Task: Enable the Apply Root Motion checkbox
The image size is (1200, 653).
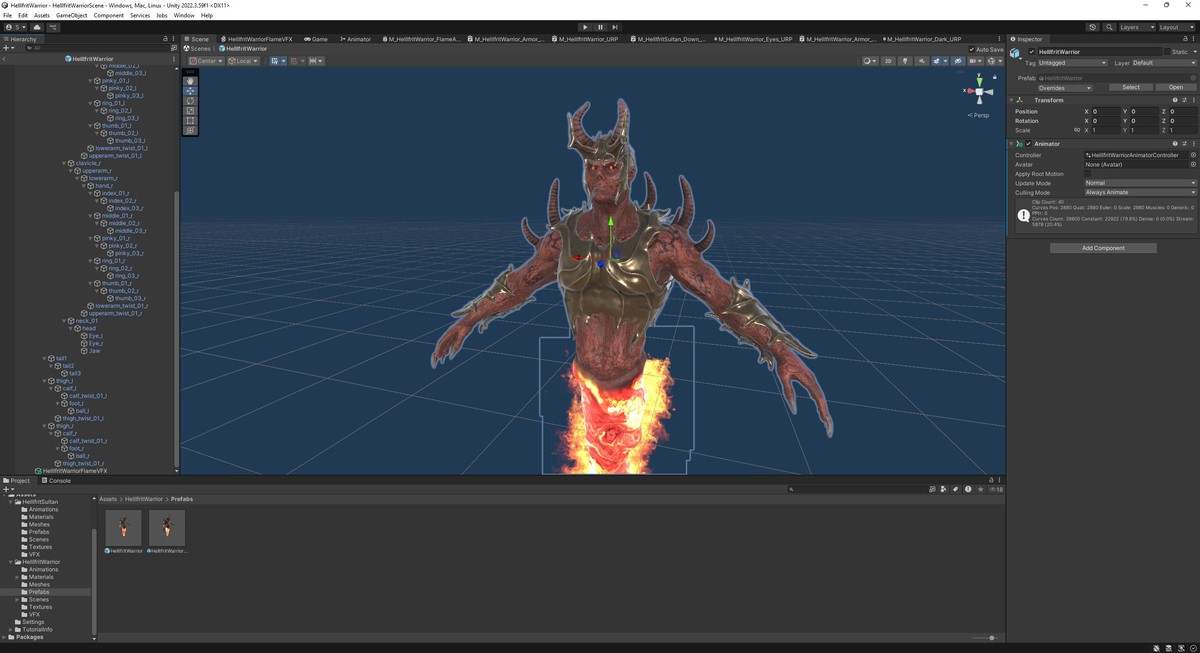Action: coord(1088,174)
